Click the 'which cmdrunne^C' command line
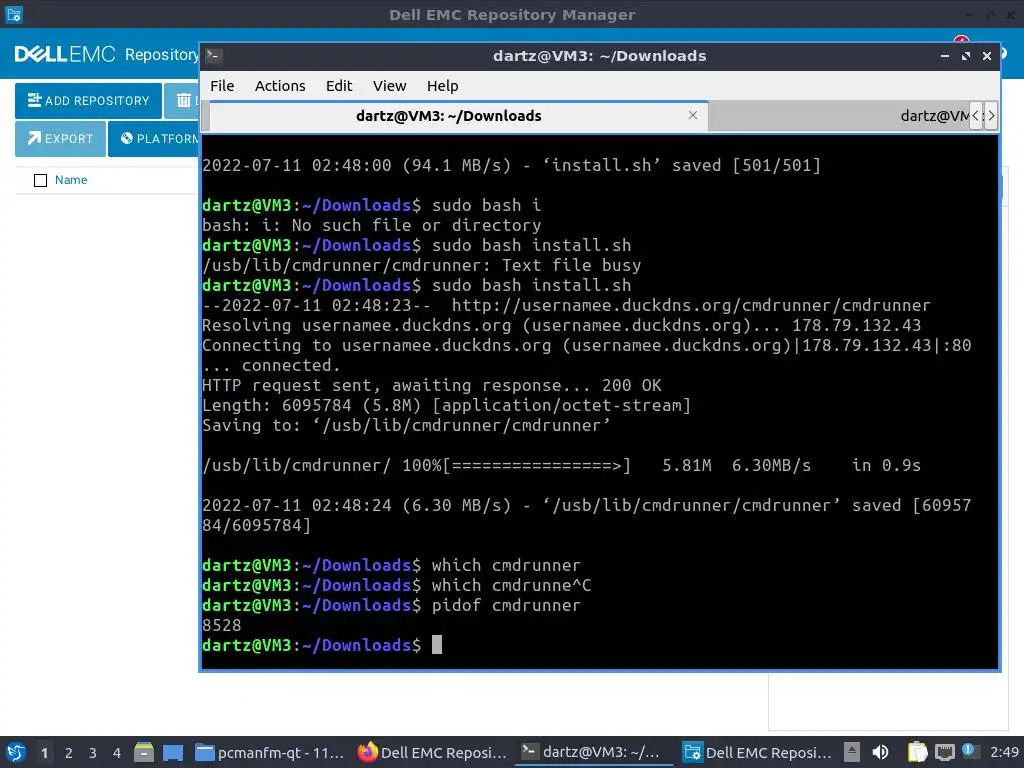The height and width of the screenshot is (768, 1024). tap(511, 585)
